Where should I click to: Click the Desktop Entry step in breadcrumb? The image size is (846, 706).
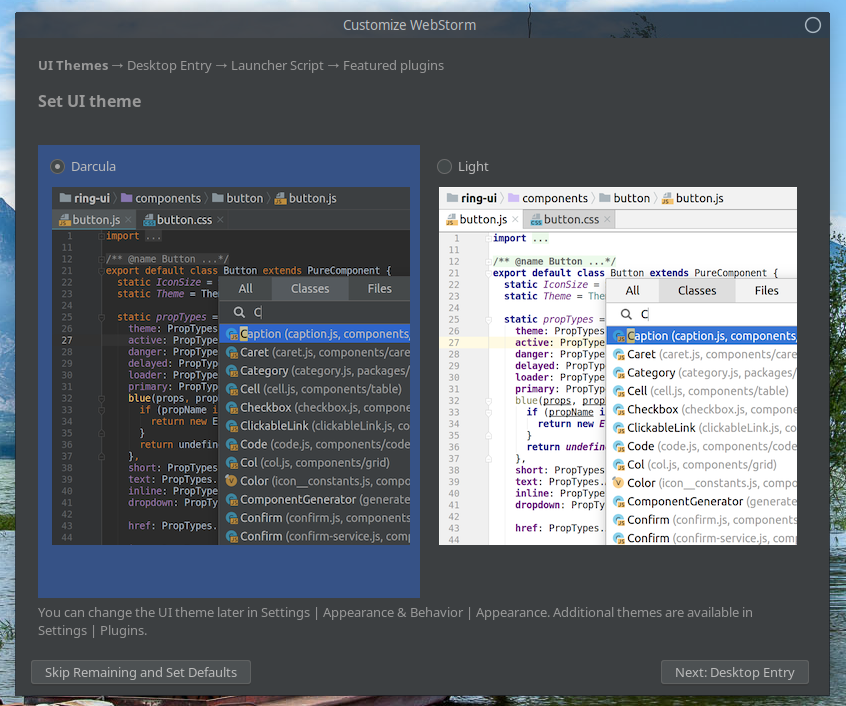pos(169,66)
